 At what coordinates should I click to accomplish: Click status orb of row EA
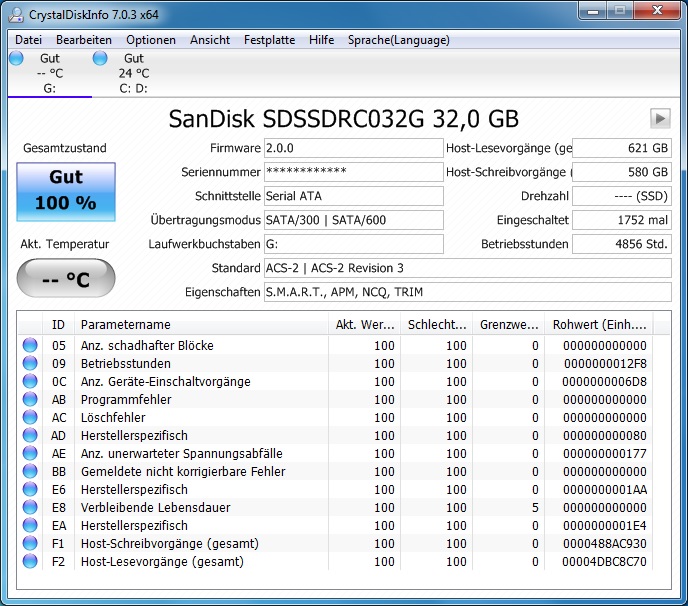coord(30,525)
